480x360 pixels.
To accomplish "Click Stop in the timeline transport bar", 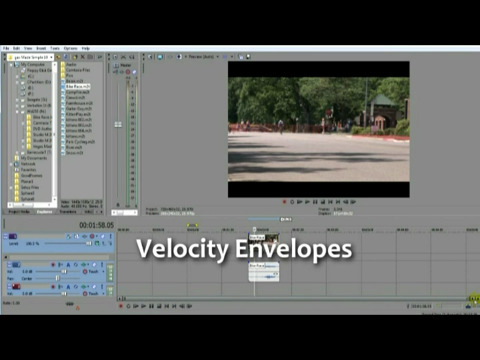I will [159, 306].
